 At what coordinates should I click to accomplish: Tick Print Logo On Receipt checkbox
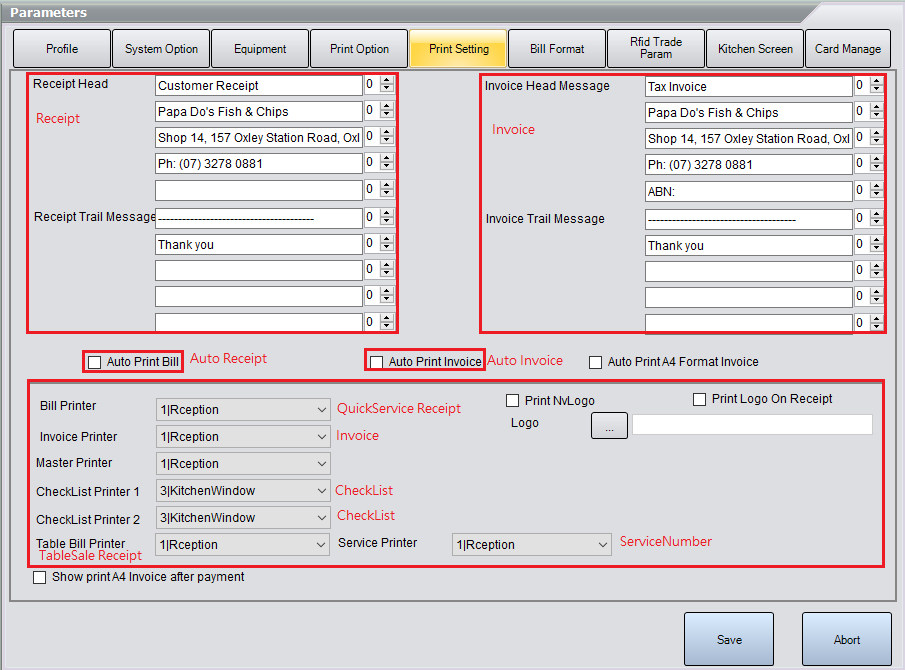coord(699,399)
